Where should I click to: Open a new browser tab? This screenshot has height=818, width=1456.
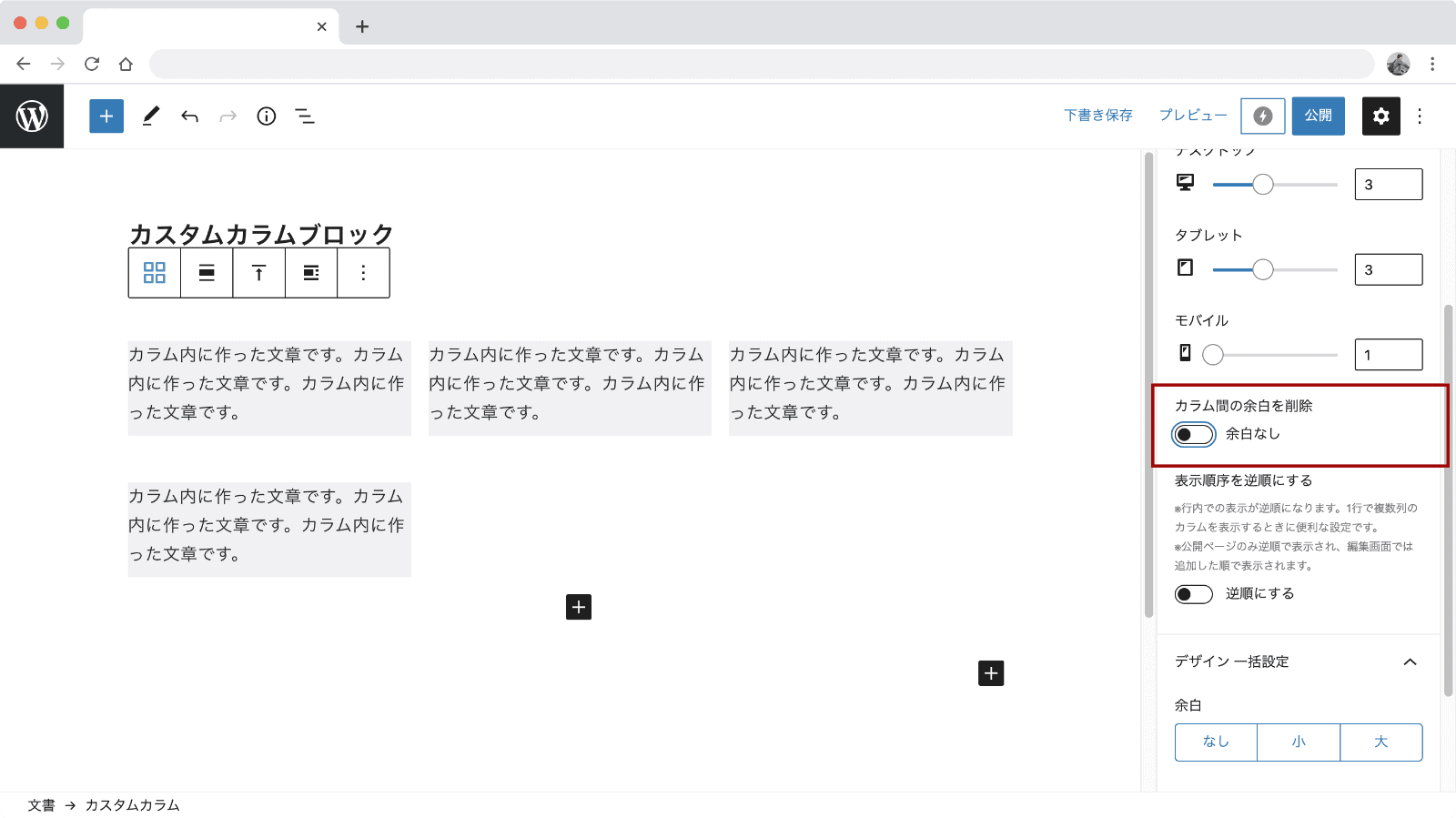click(x=362, y=26)
